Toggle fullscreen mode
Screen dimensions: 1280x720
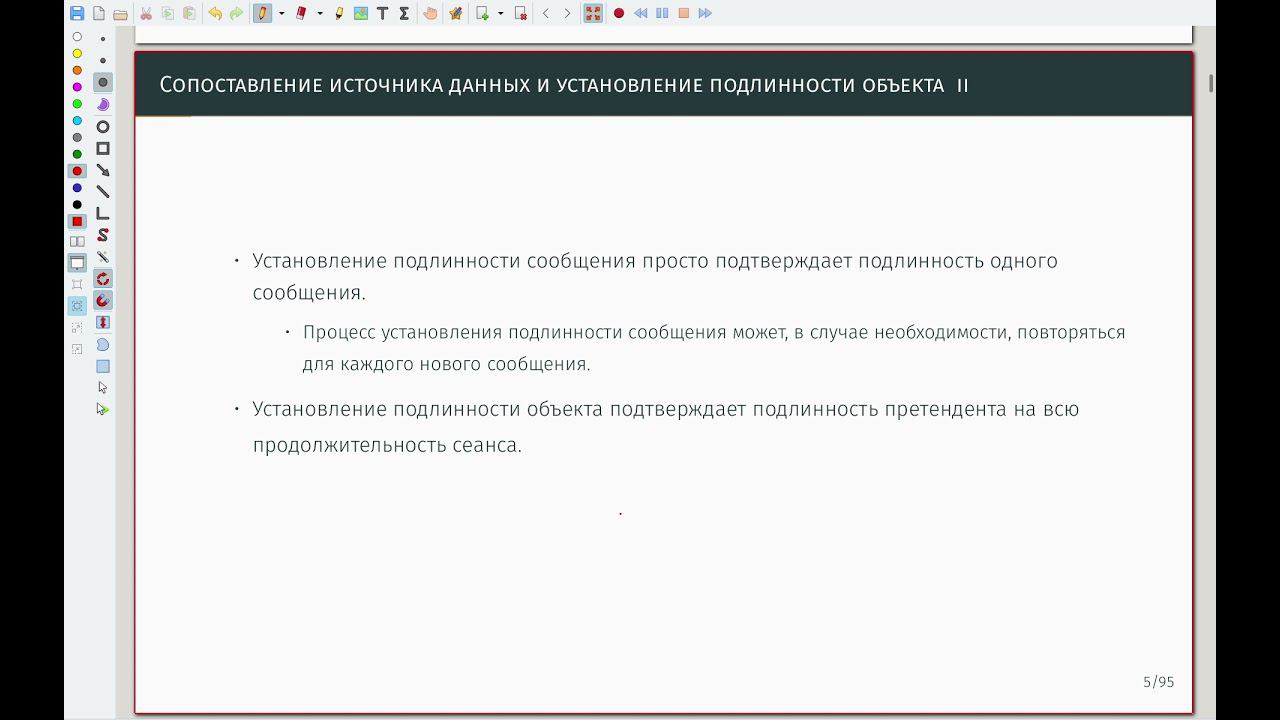[593, 13]
